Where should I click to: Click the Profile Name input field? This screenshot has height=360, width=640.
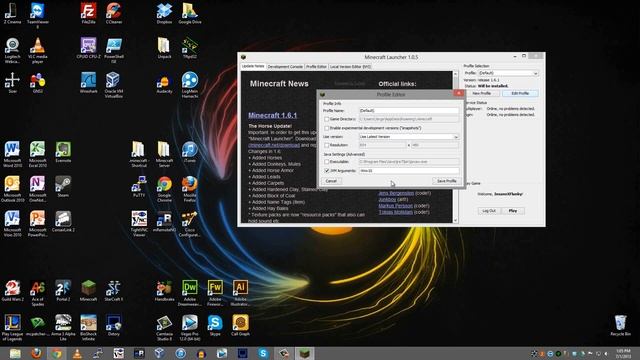point(409,111)
